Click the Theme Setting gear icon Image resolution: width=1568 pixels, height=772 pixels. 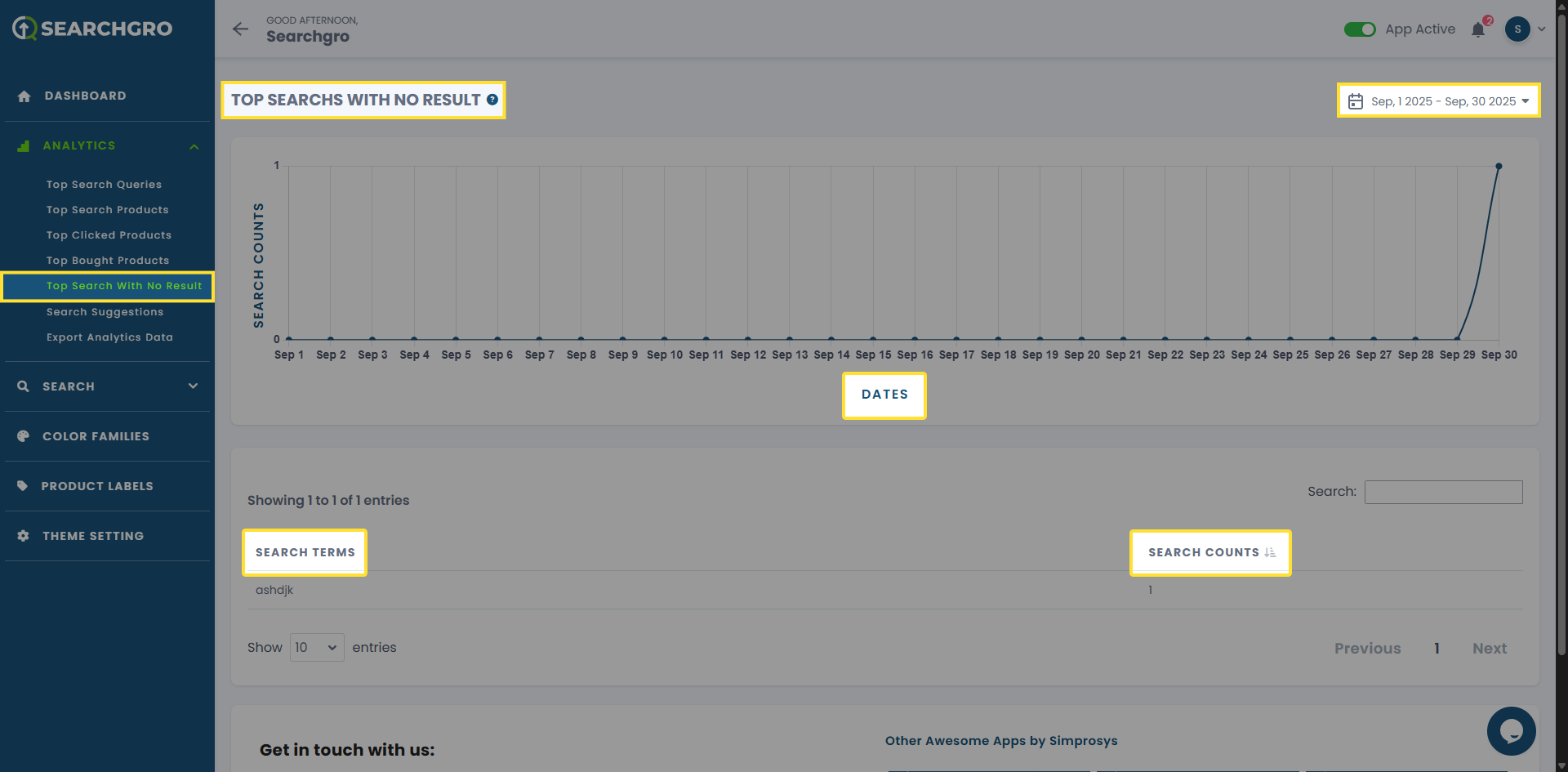coord(24,536)
